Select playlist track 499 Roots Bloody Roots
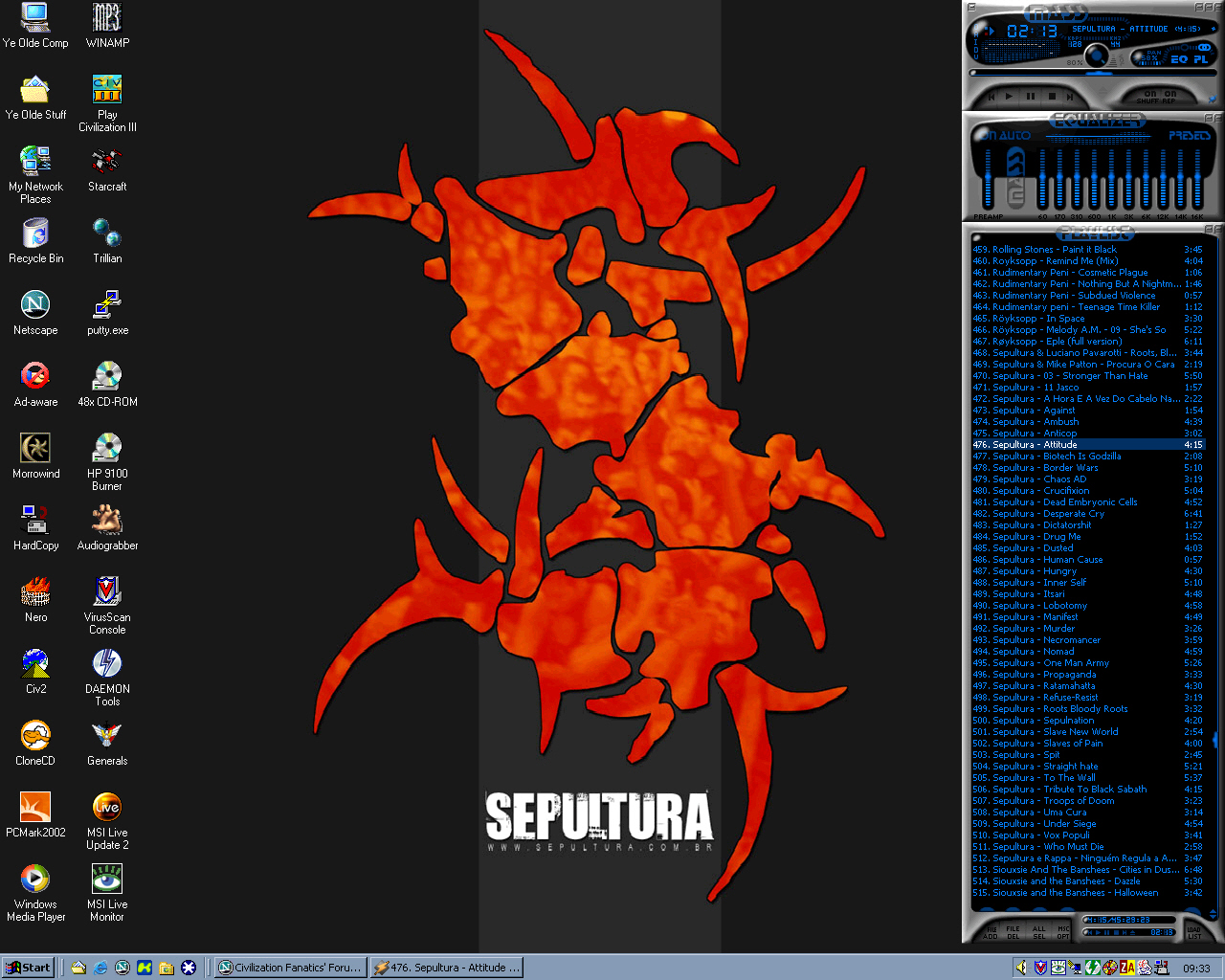Viewport: 1225px width, 980px height. coord(1087,709)
